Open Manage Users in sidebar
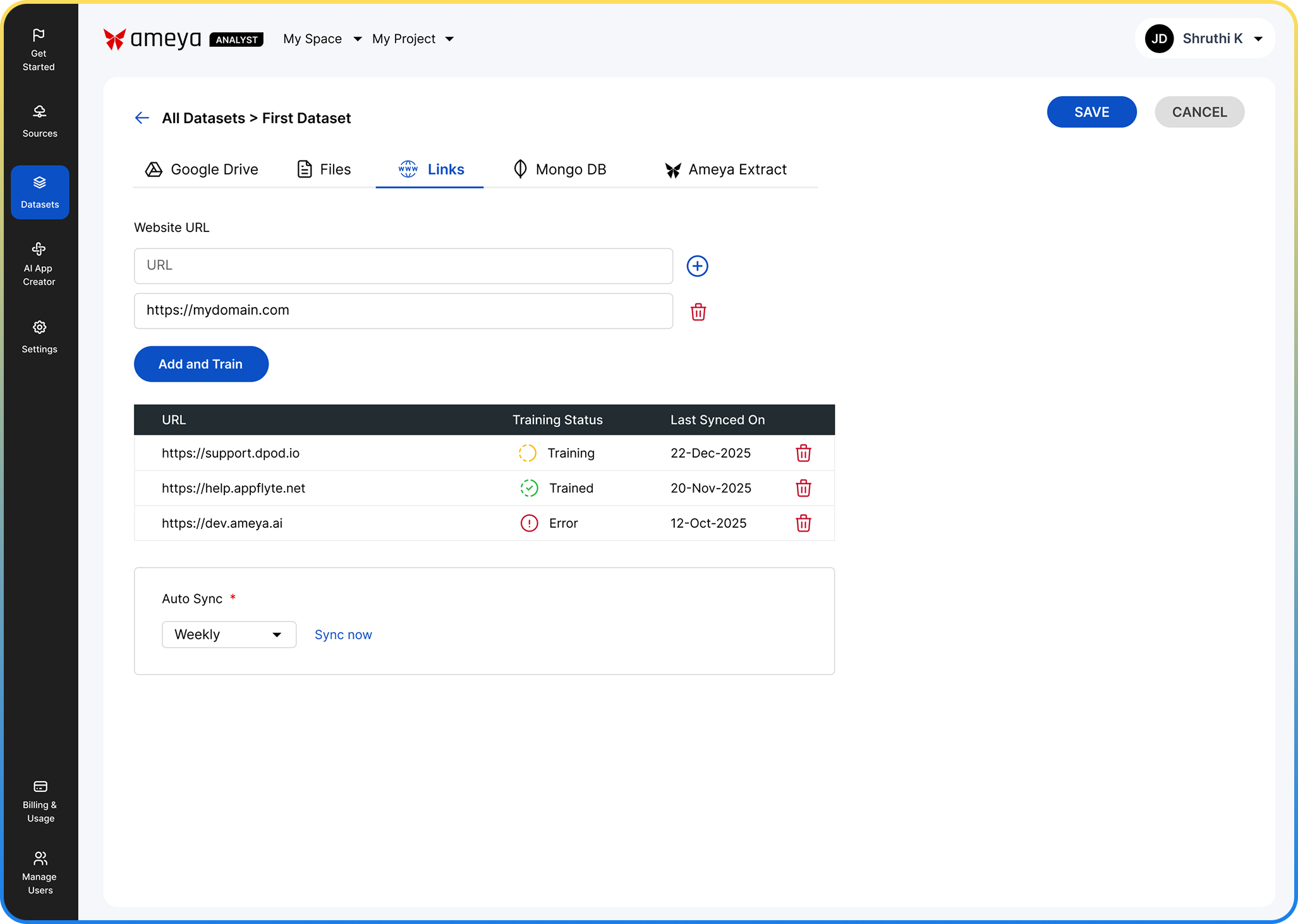 tap(39, 873)
